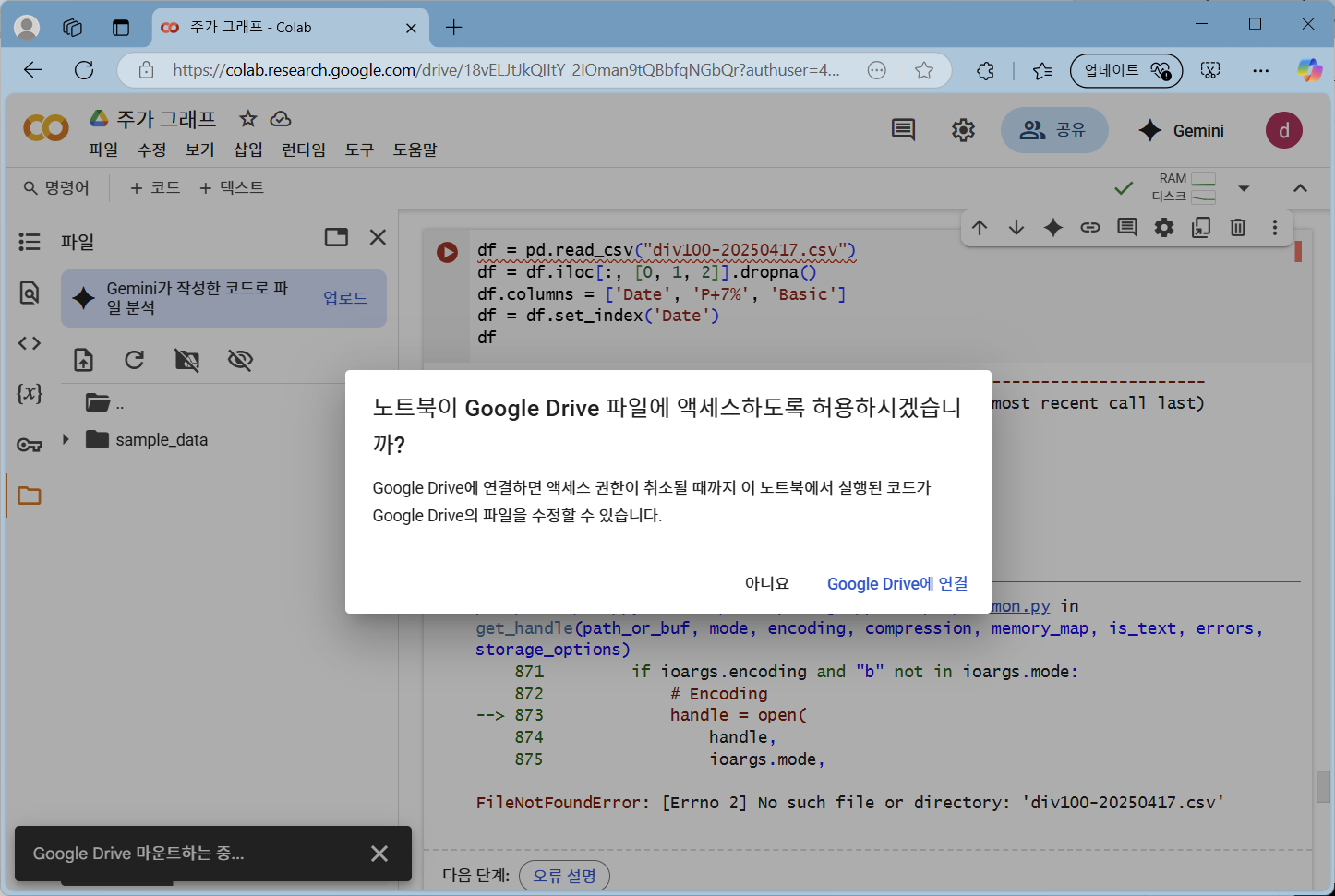Add a new + 코드 cell
Viewport: 1335px width, 896px height.
155,188
